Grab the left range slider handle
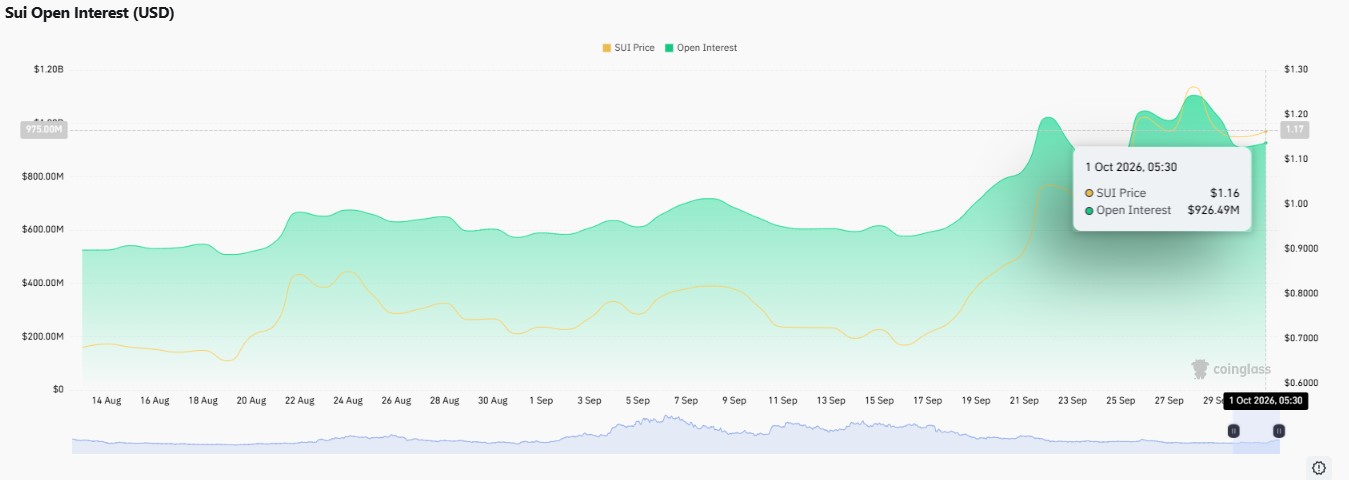The image size is (1349, 480). 1234,431
